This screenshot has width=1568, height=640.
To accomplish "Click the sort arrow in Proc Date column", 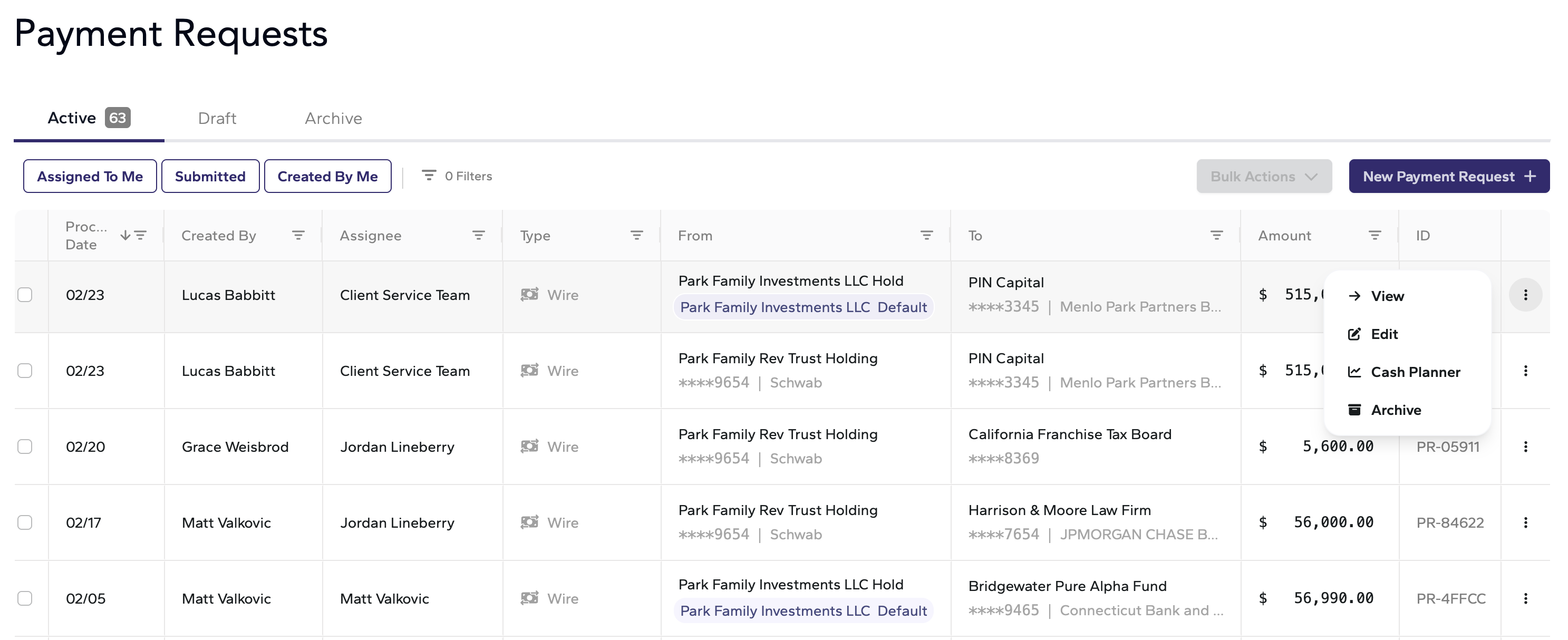I will click(125, 236).
